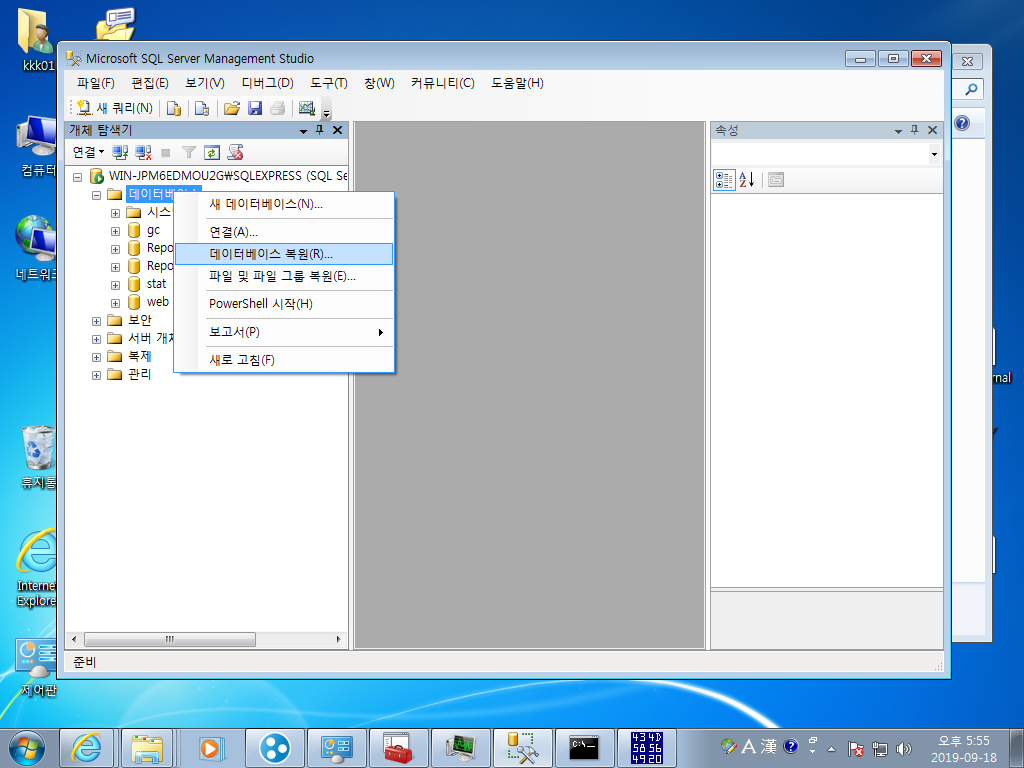Click the script icon with red X
The height and width of the screenshot is (768, 1024).
pyautogui.click(x=235, y=153)
